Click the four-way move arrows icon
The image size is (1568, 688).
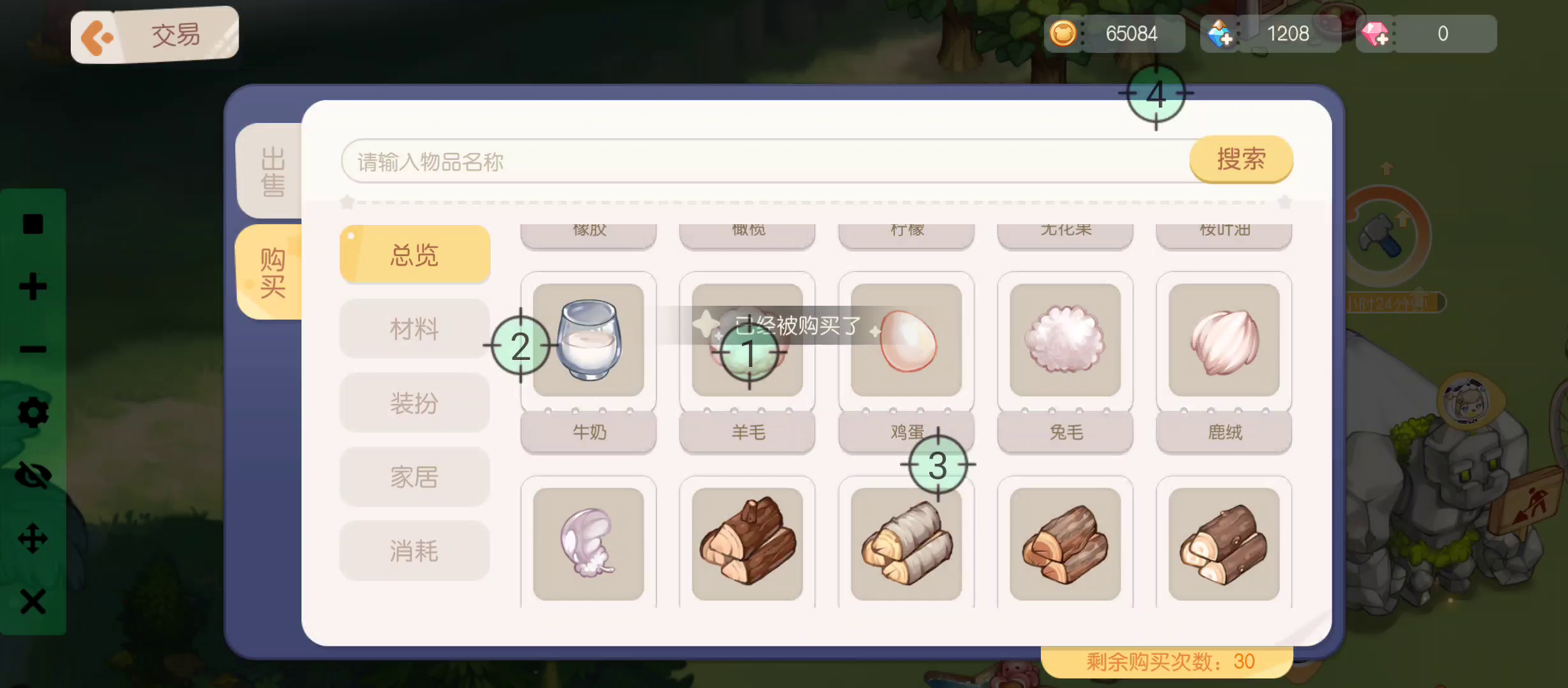[x=33, y=538]
